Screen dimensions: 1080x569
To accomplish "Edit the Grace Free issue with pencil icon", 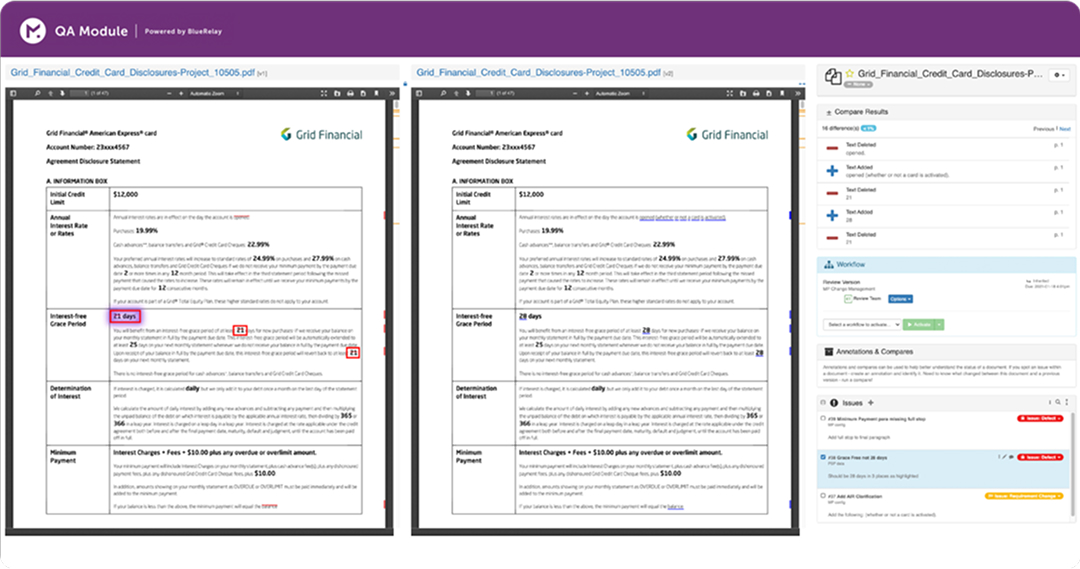I will (1004, 457).
